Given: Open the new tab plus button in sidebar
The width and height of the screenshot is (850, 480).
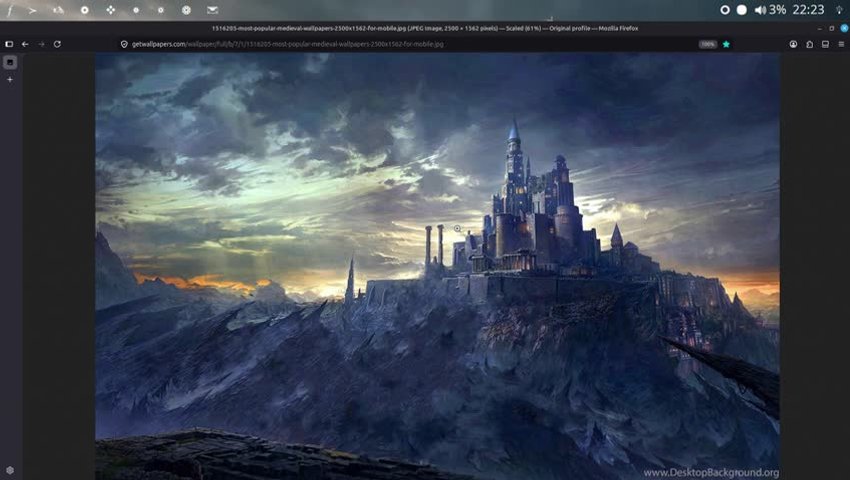Looking at the screenshot, I should tap(10, 79).
